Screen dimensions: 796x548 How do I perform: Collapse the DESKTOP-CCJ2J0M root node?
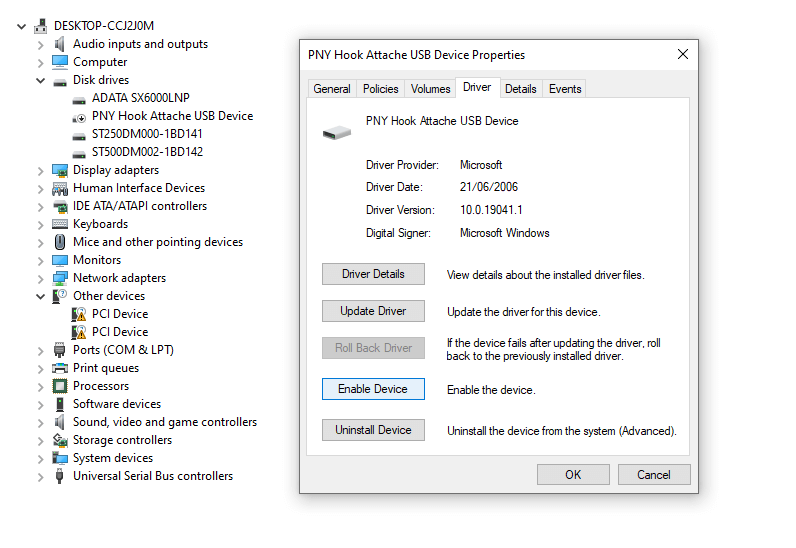[x=21, y=26]
